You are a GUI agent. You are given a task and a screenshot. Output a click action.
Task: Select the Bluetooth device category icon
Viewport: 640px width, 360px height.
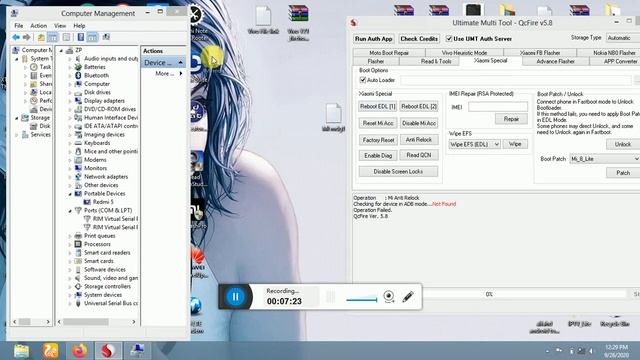[x=78, y=76]
